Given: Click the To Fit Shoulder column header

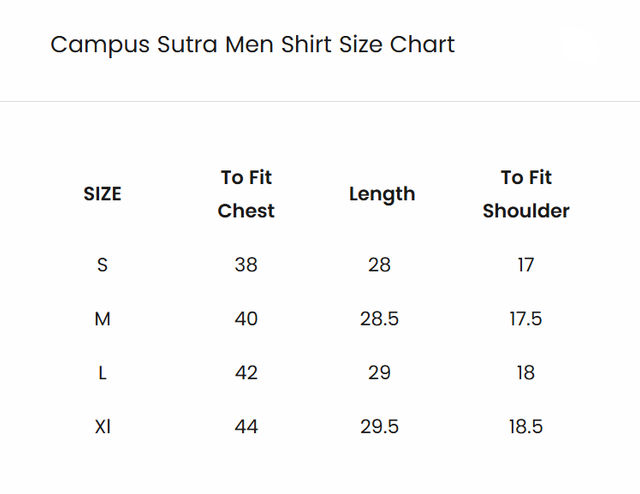Looking at the screenshot, I should tap(526, 194).
